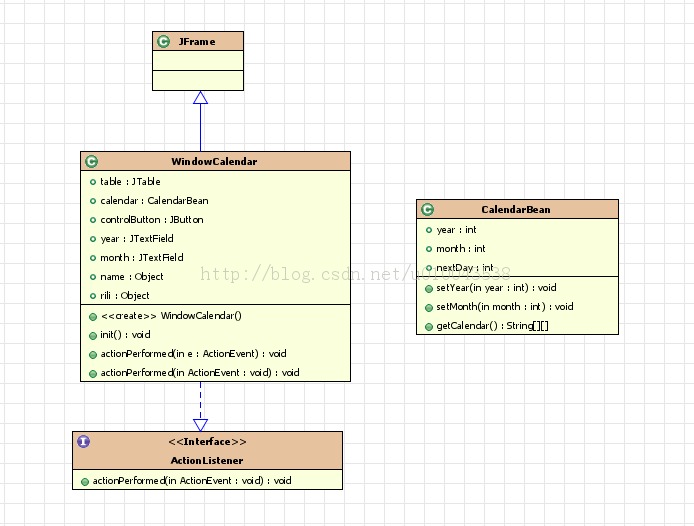
Task: Select the getCalendar() method icon
Action: pos(428,327)
